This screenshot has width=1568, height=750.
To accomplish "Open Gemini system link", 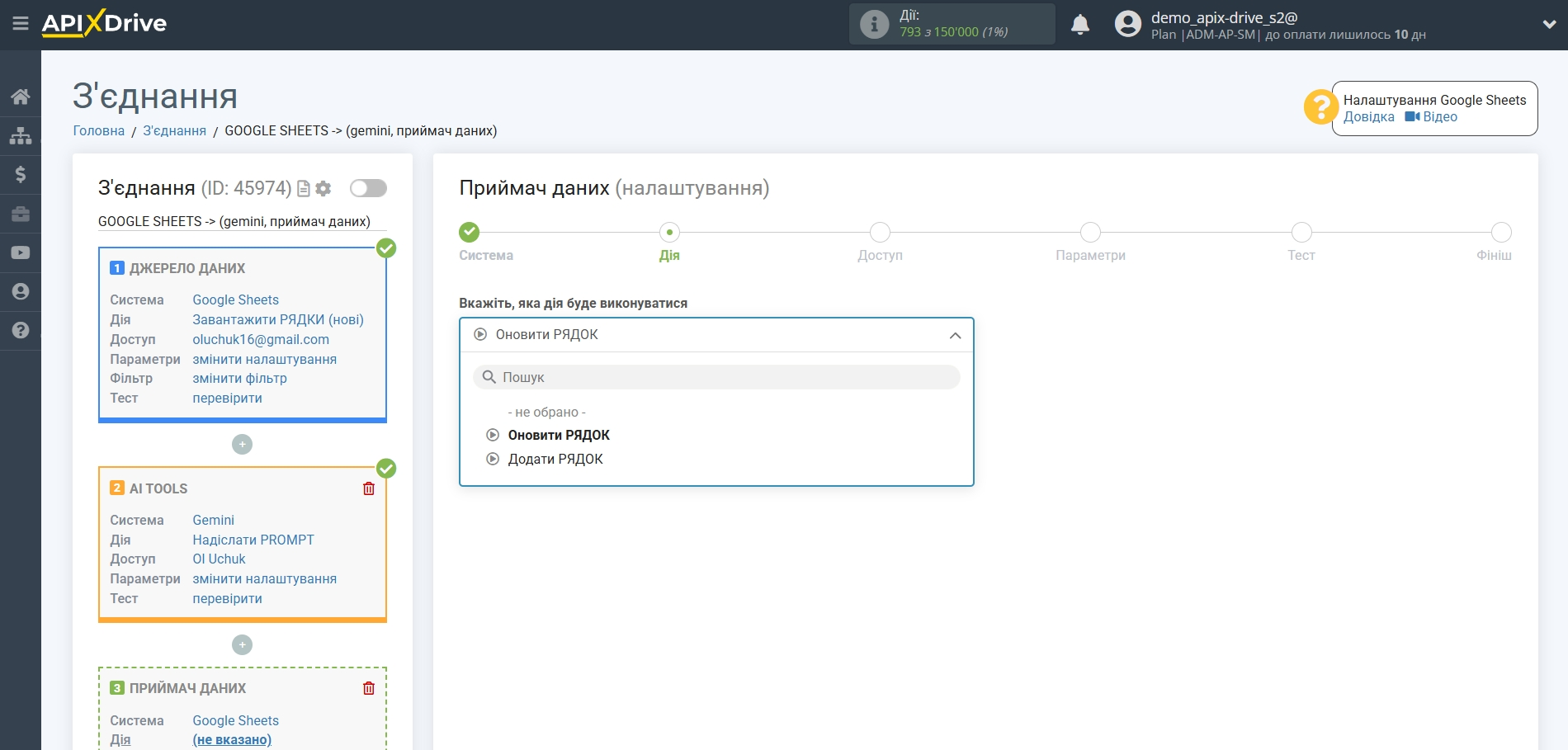I will [x=213, y=520].
